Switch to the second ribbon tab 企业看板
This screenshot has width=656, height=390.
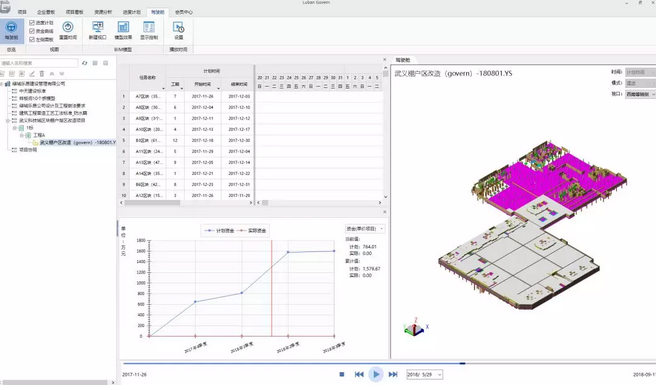[46, 12]
